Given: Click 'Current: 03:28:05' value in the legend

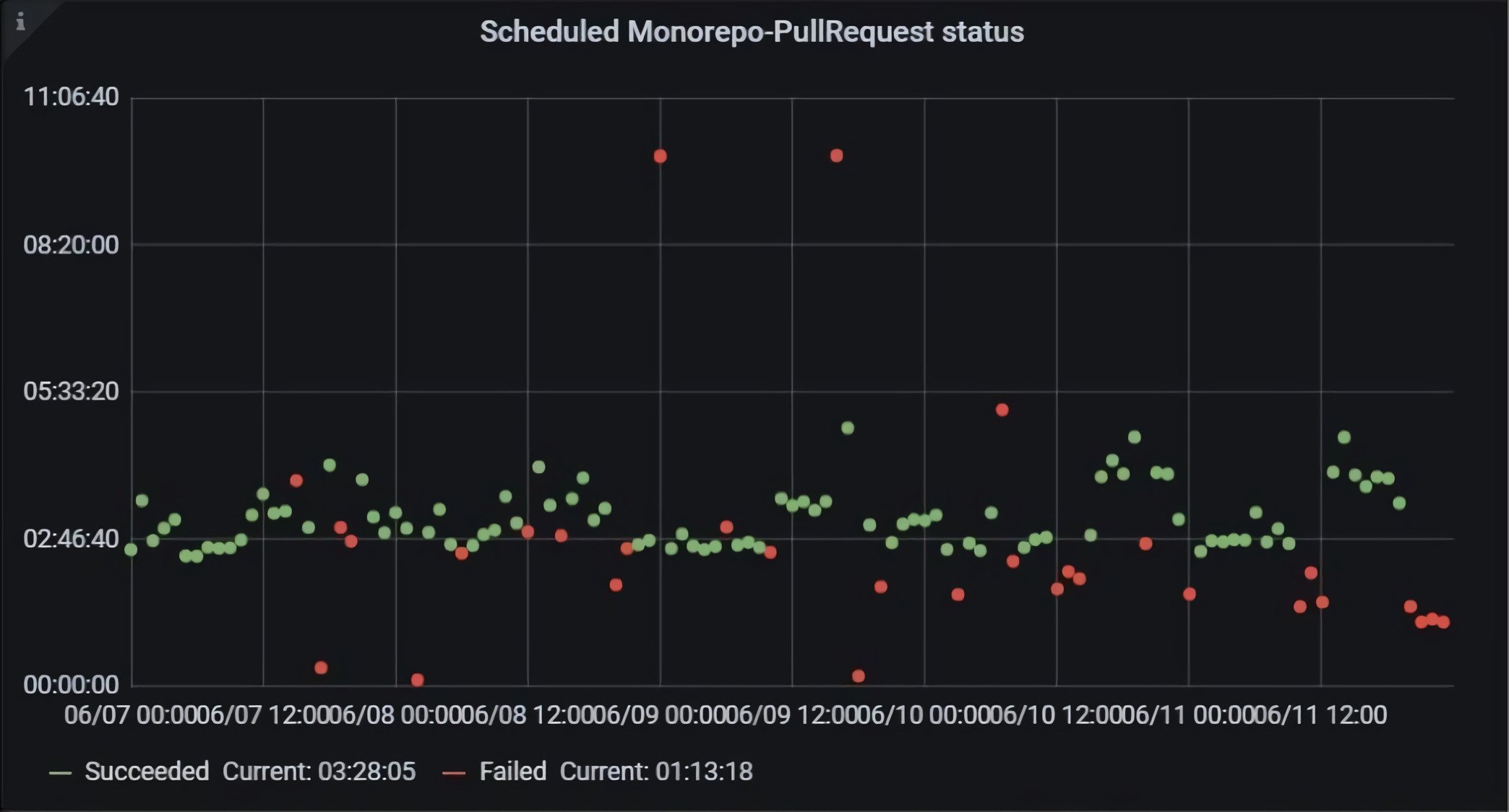Looking at the screenshot, I should click(x=319, y=772).
